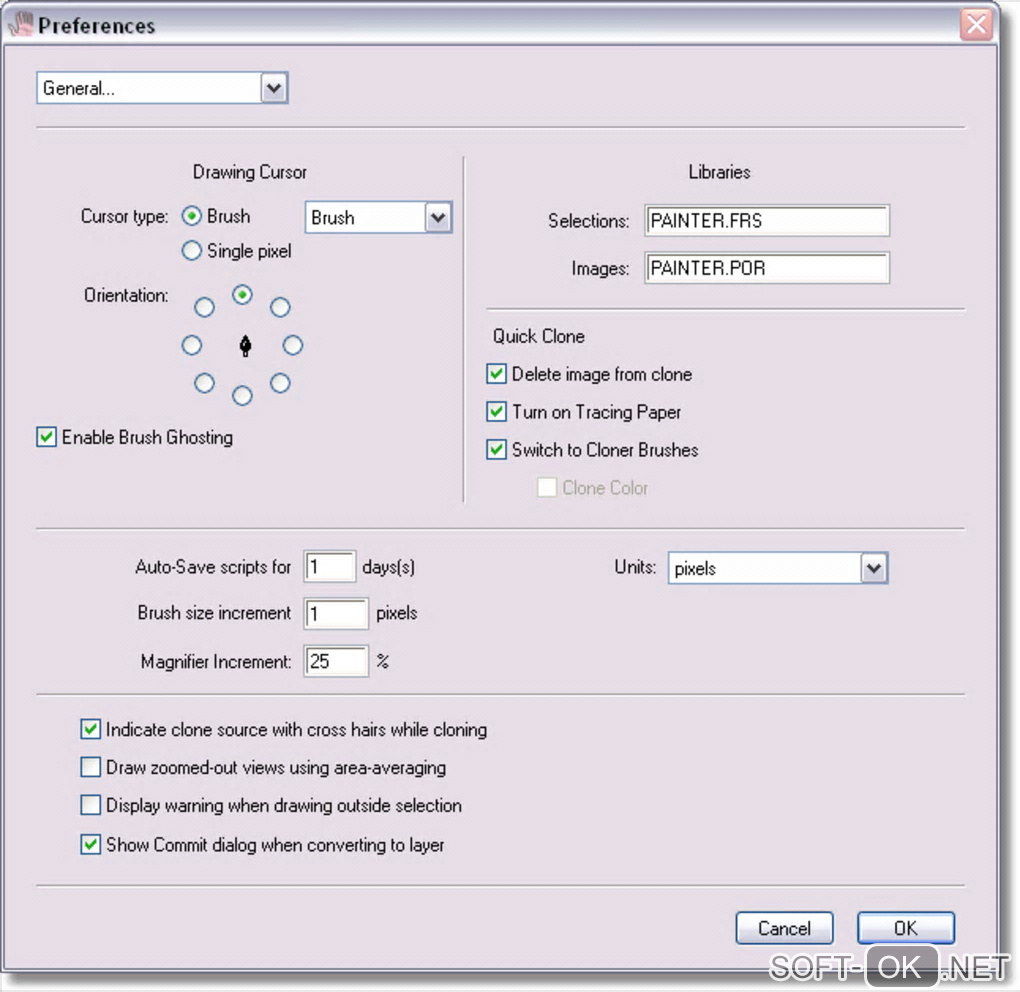Click the 'Quick Clone' heading
1020x992 pixels.
[x=539, y=336]
